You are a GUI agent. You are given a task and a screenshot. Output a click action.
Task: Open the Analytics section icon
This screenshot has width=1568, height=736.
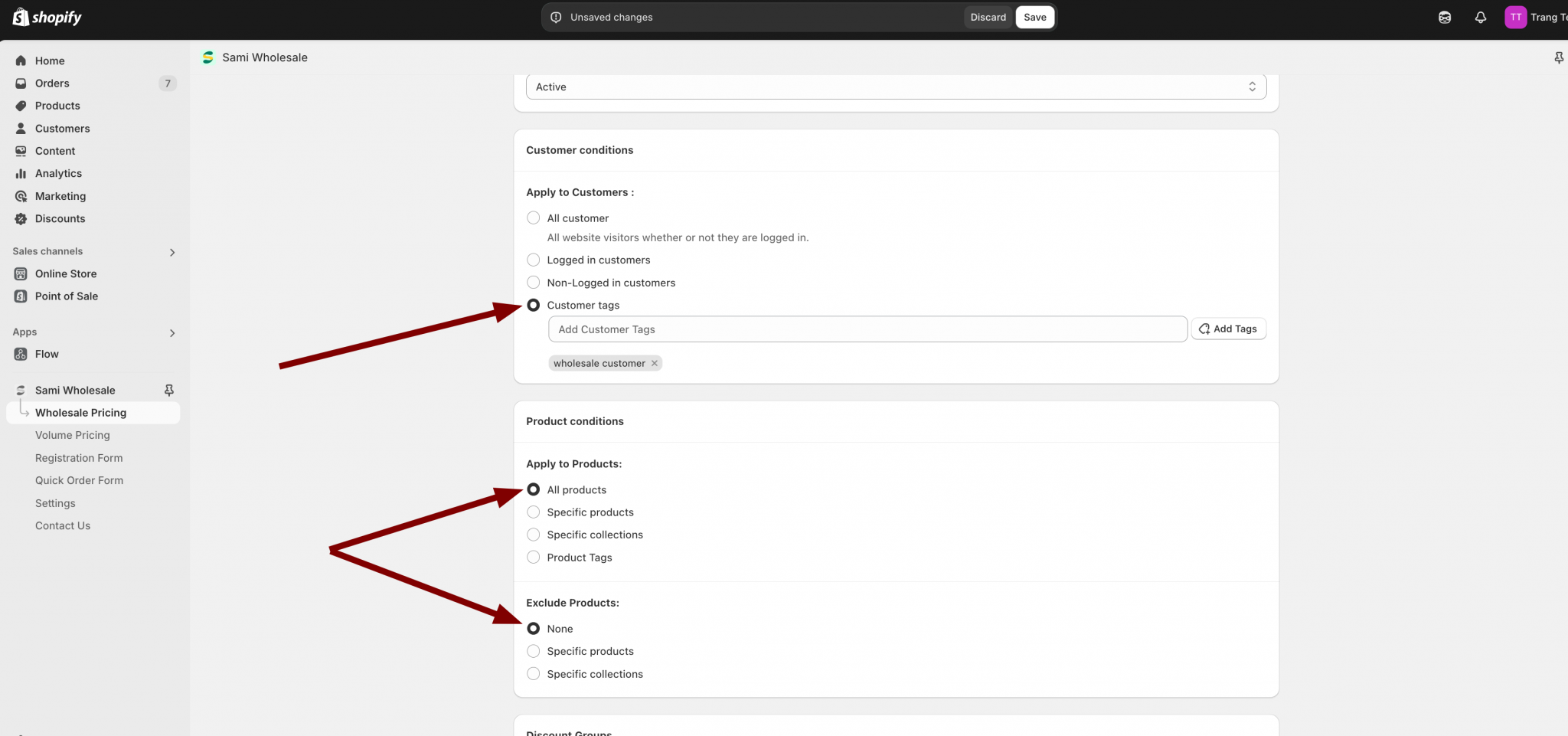(21, 174)
